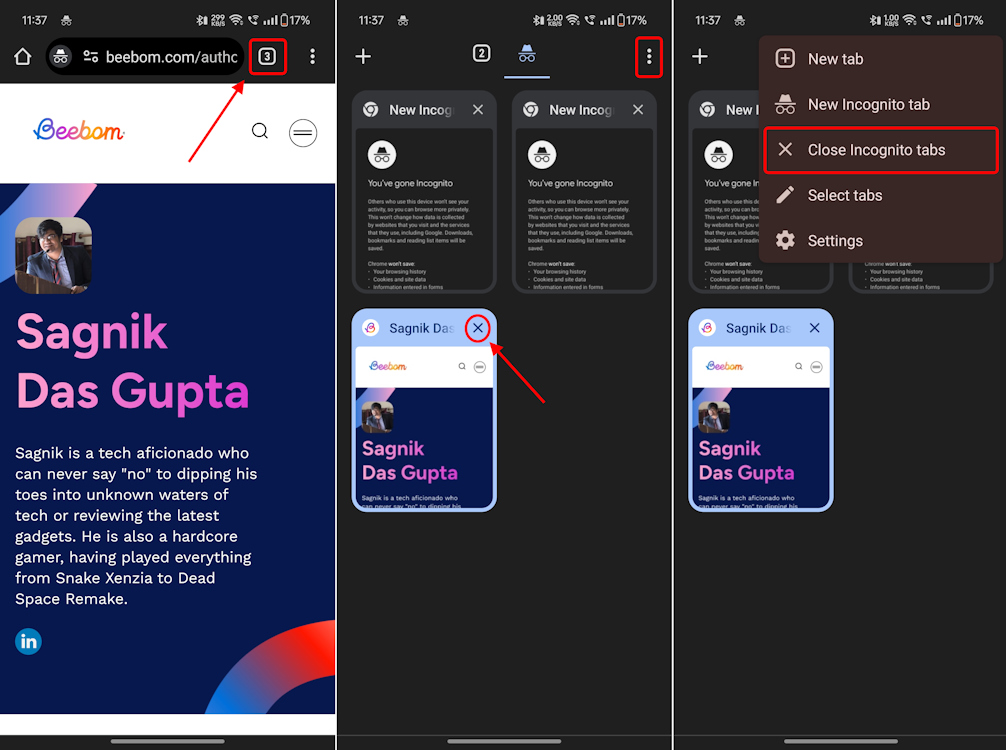Open second New Incognito tab thumbnail

(x=584, y=209)
